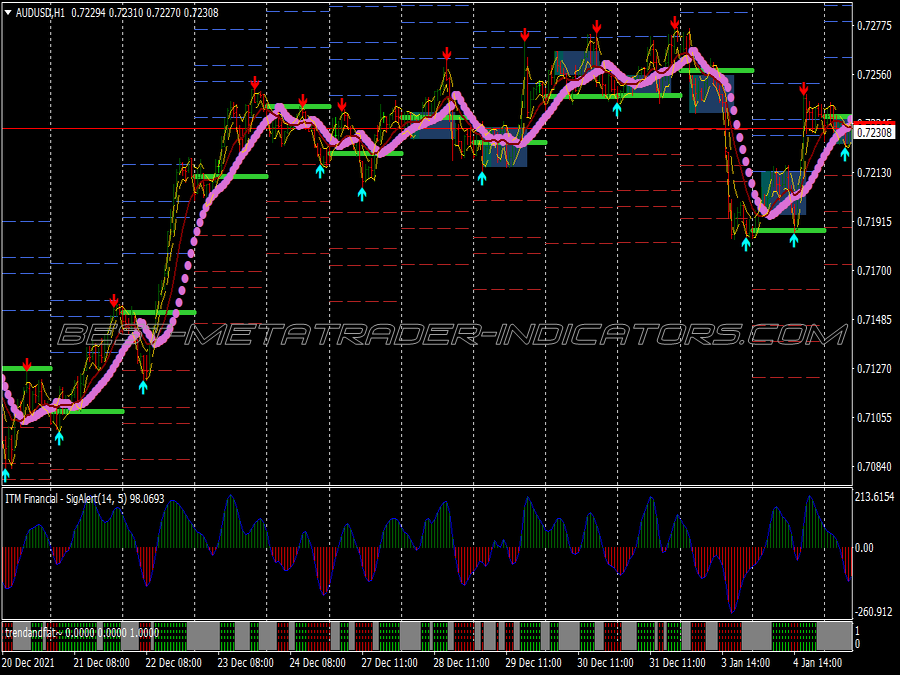Screen dimensions: 900x675
Task: Click the 21 Dec 08:00 time label
Action: pos(102,662)
